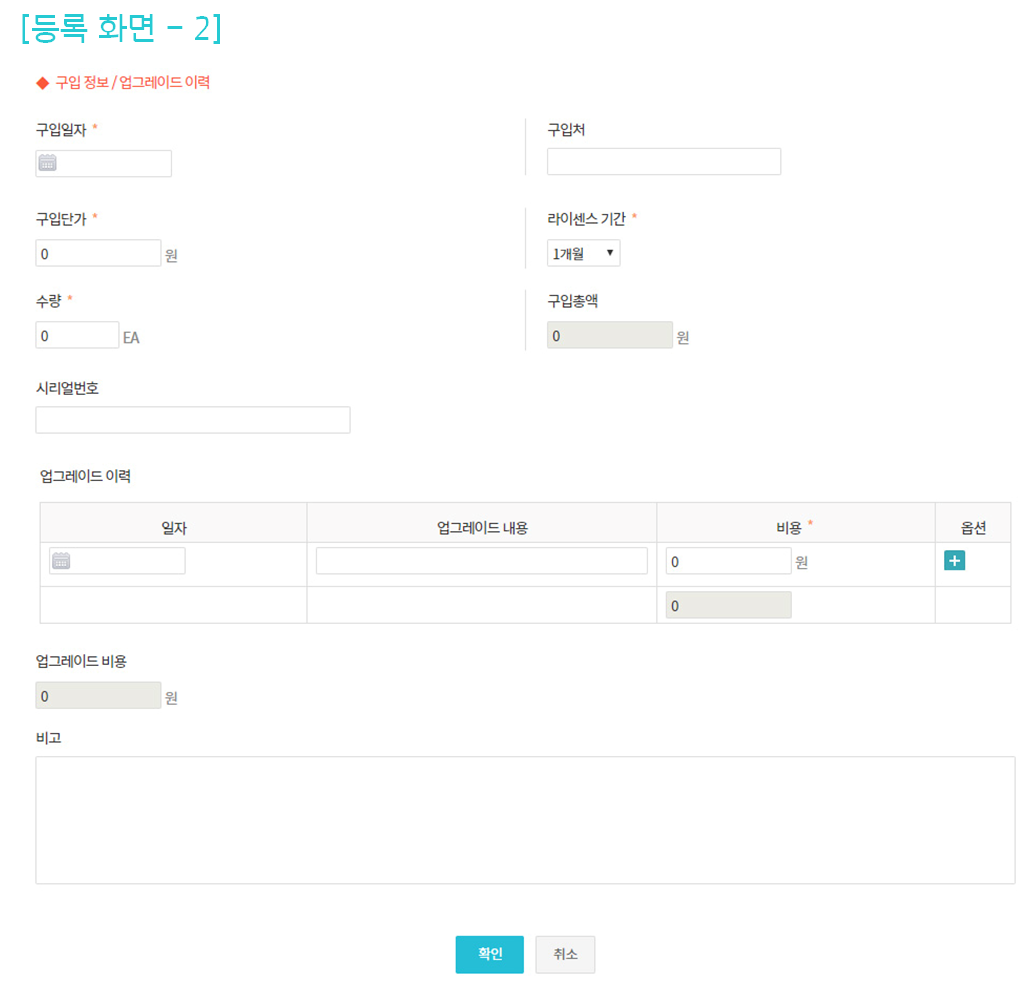Select the 수량 quantity input
This screenshot has width=1023, height=981.
tap(77, 335)
